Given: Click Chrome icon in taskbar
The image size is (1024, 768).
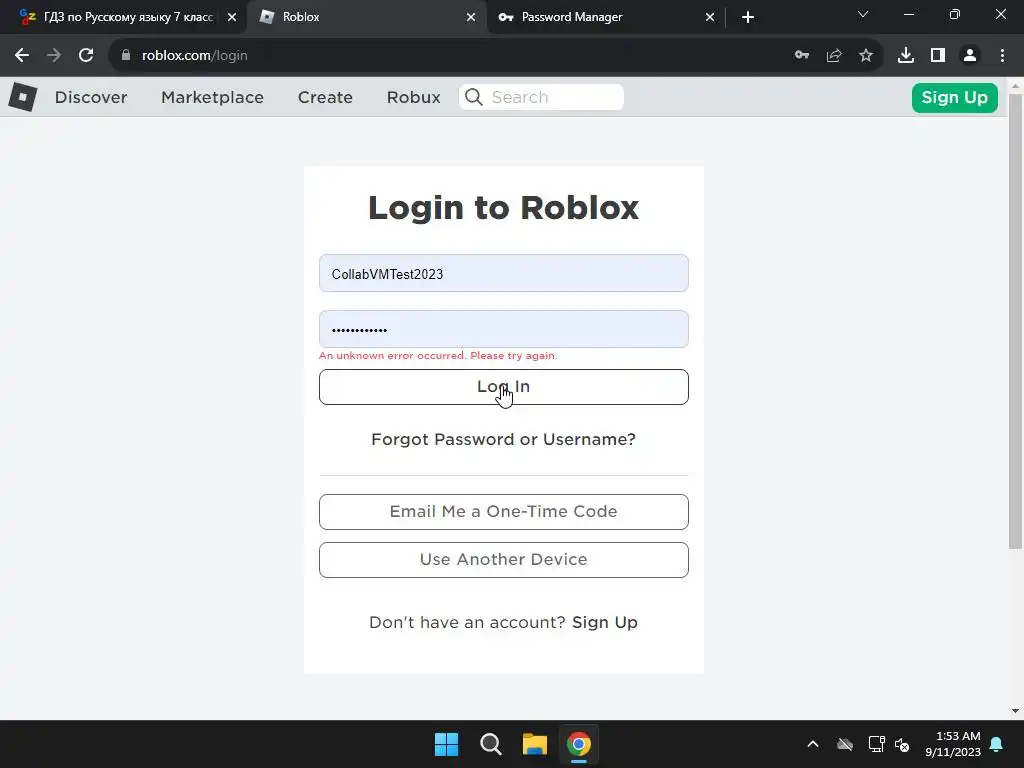Looking at the screenshot, I should pyautogui.click(x=579, y=744).
